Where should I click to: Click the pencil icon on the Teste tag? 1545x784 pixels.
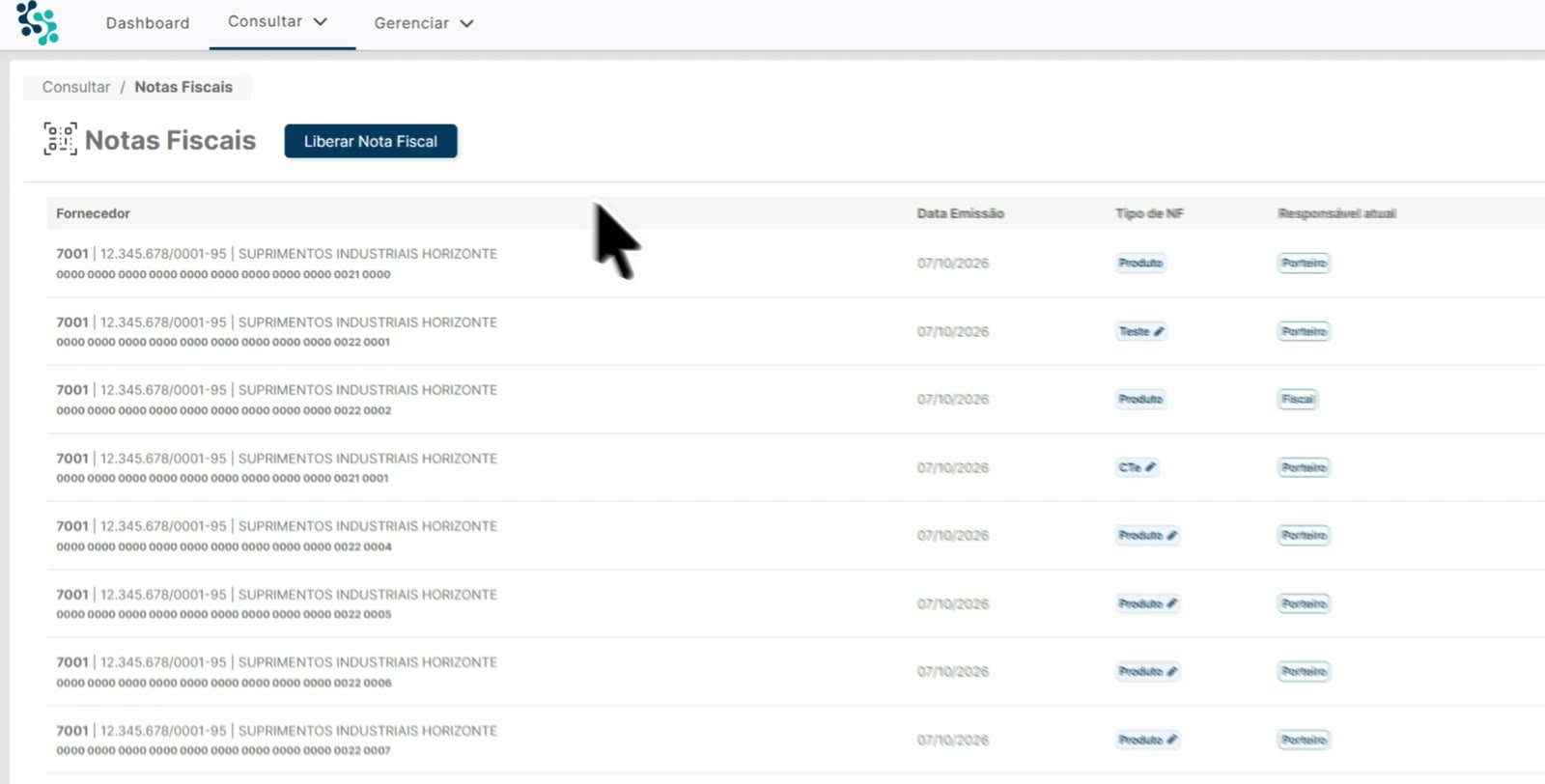[1159, 331]
